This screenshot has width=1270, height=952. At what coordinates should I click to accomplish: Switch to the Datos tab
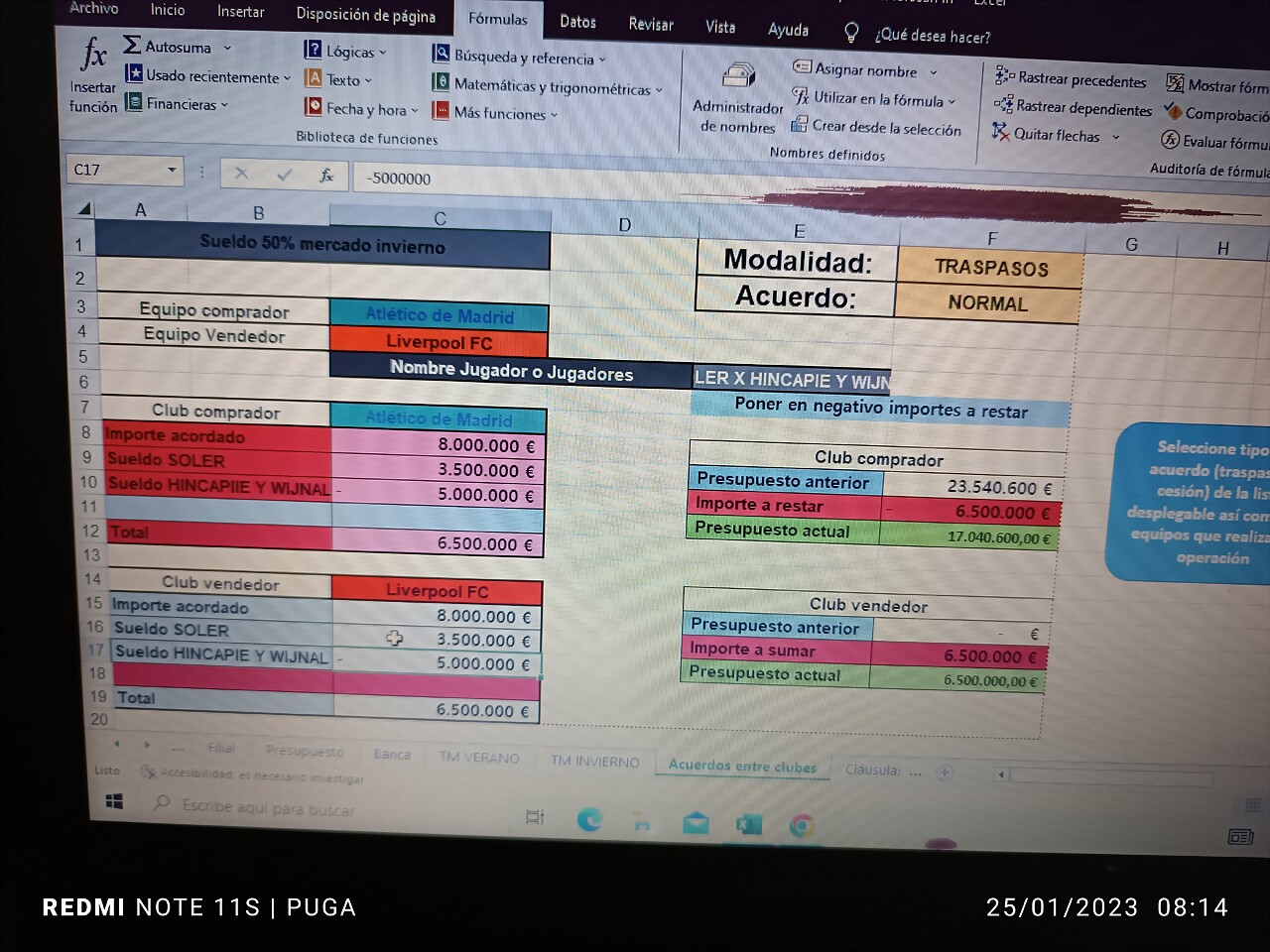click(577, 21)
